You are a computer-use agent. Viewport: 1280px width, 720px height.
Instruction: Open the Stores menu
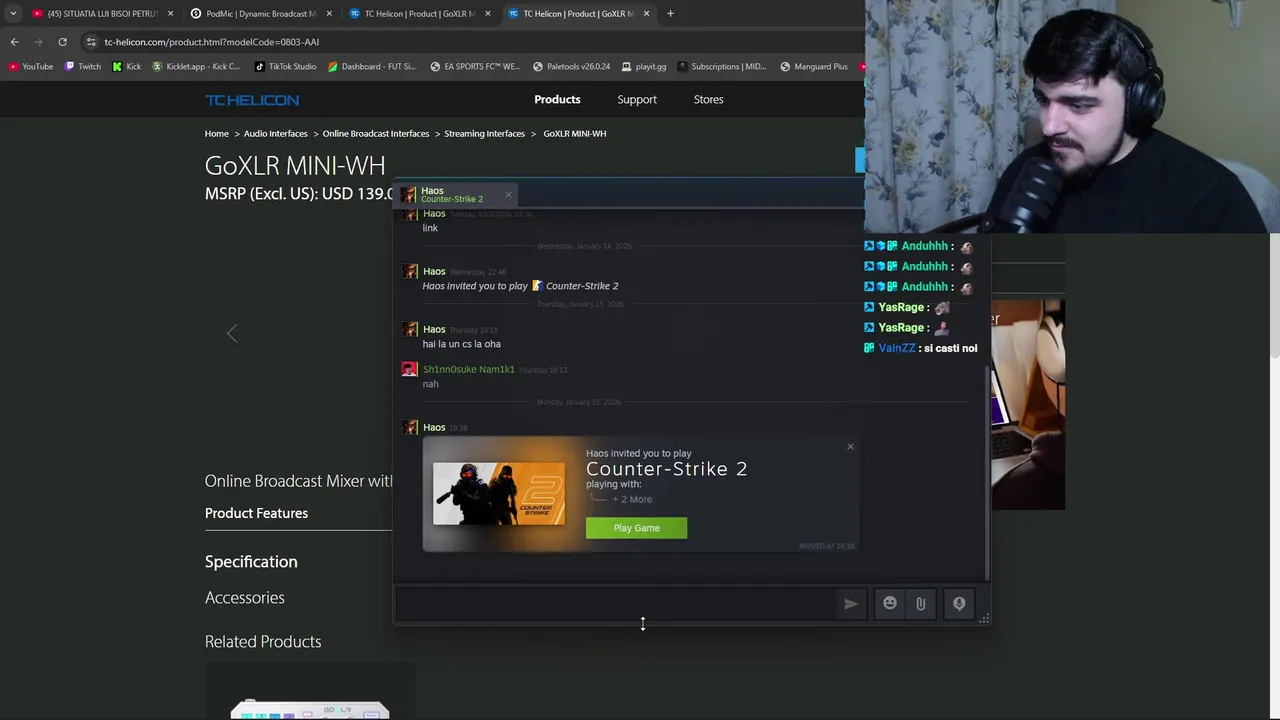[x=708, y=99]
